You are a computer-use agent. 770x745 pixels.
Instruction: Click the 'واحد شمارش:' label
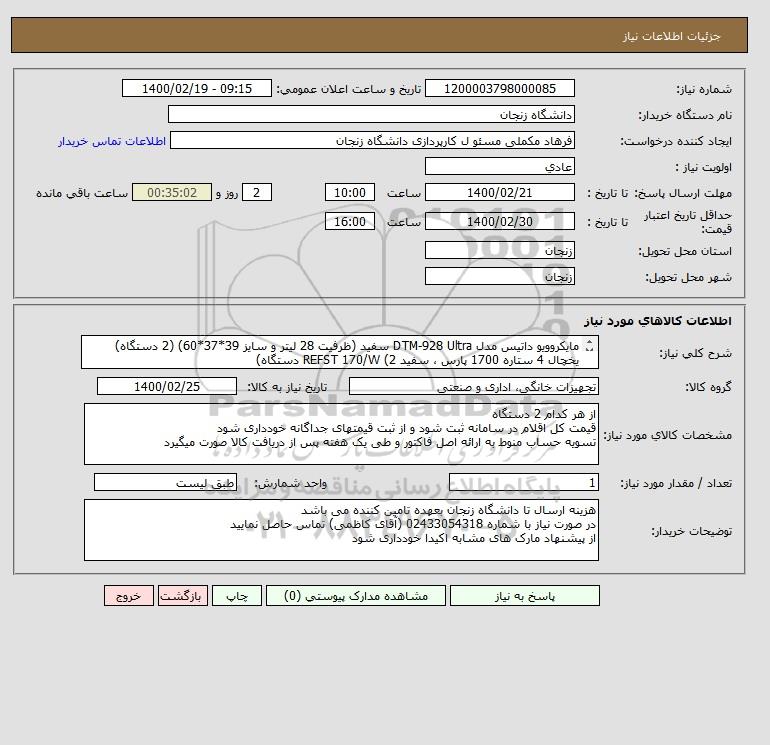click(x=290, y=483)
